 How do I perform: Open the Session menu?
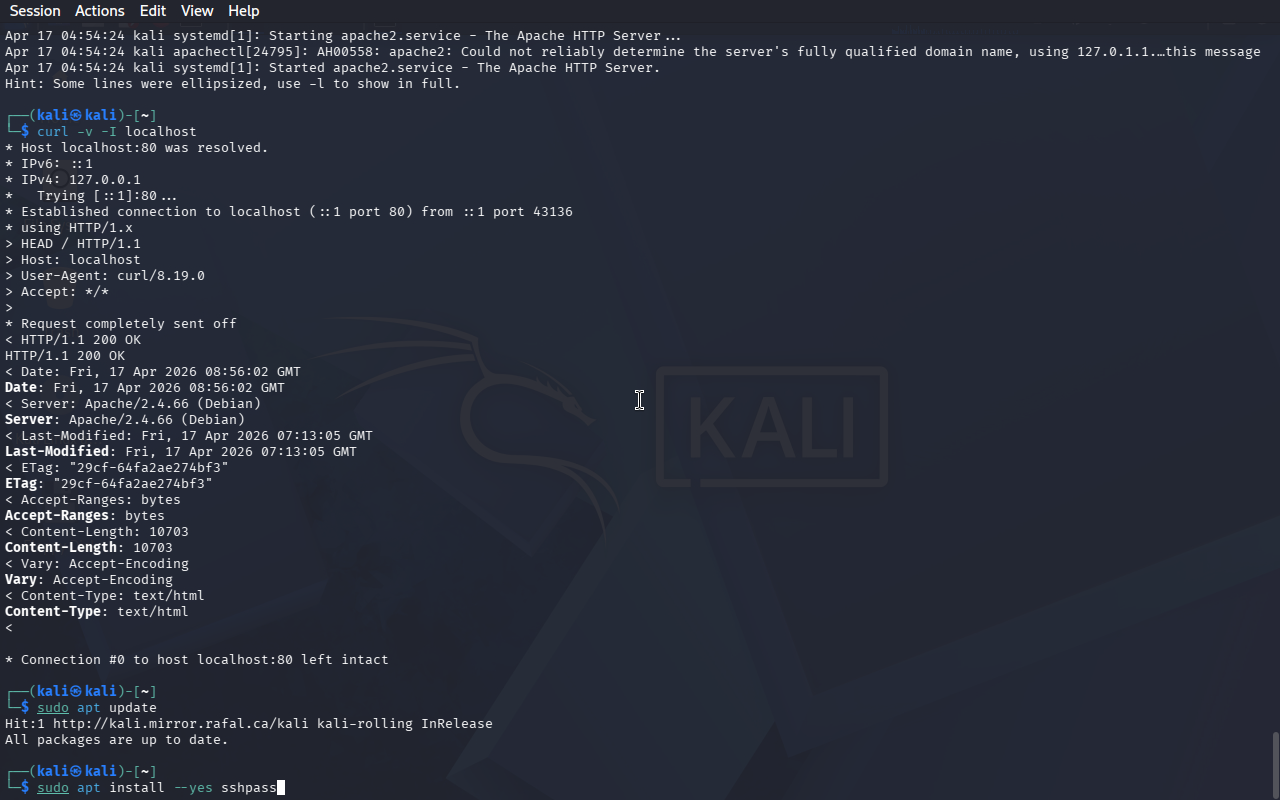pos(35,11)
